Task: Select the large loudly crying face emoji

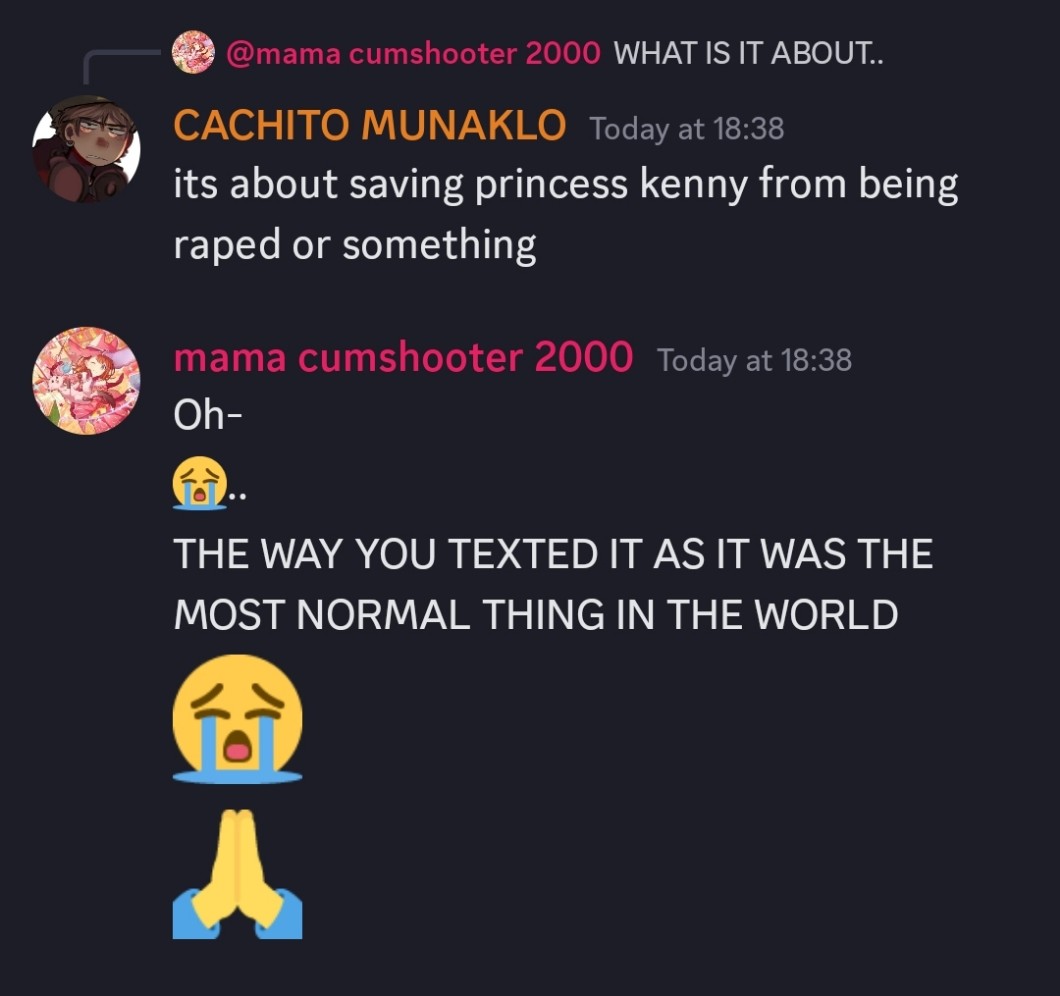Action: point(237,717)
